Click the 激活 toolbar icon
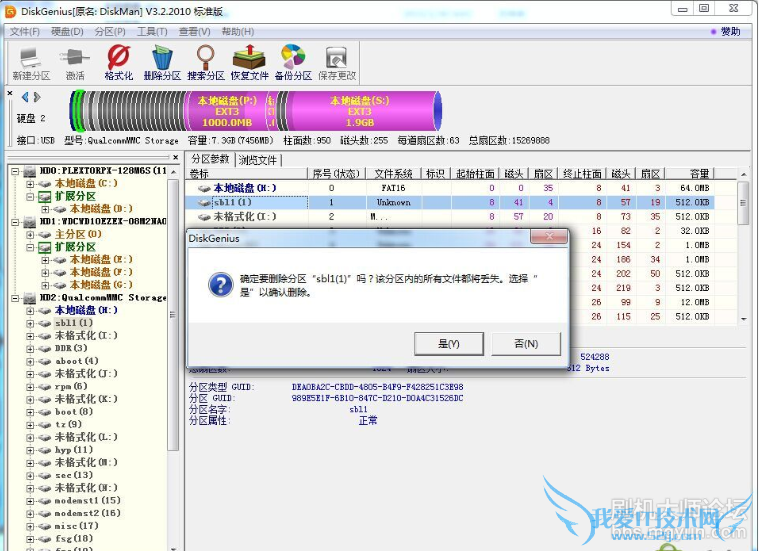 point(75,63)
